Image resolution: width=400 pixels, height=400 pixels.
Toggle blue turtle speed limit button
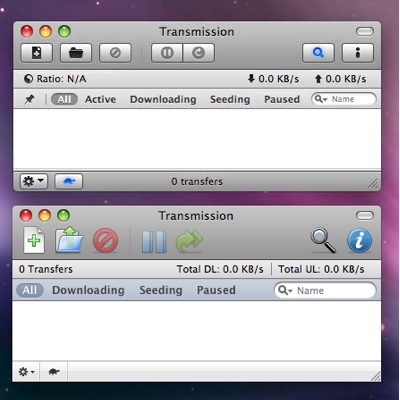(x=69, y=182)
